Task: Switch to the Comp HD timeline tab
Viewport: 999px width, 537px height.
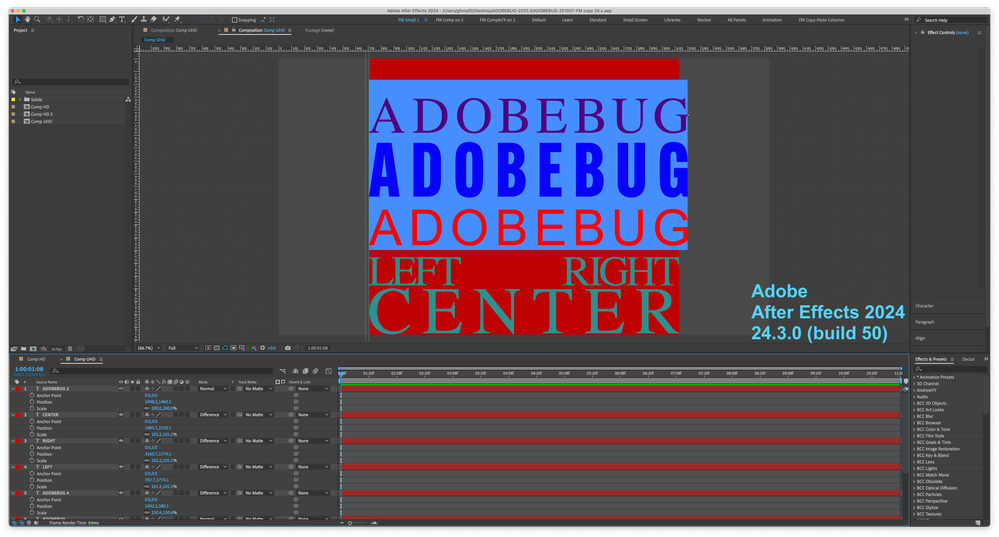Action: (x=36, y=359)
